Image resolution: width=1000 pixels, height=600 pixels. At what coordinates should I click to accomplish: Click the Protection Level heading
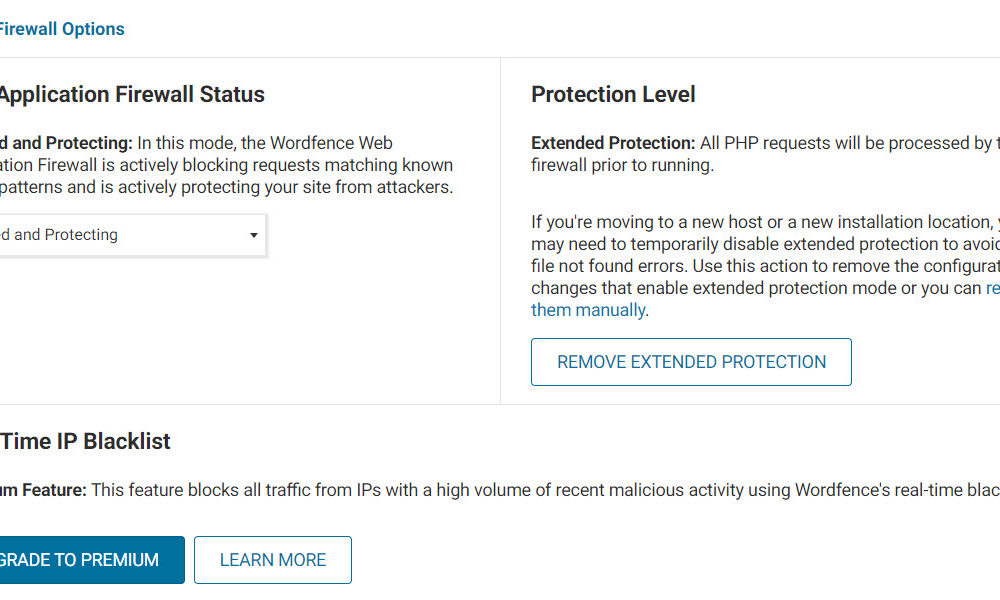(x=613, y=95)
